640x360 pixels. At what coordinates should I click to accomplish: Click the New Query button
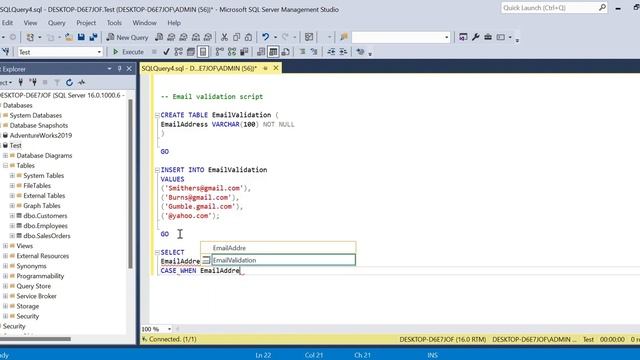click(127, 37)
